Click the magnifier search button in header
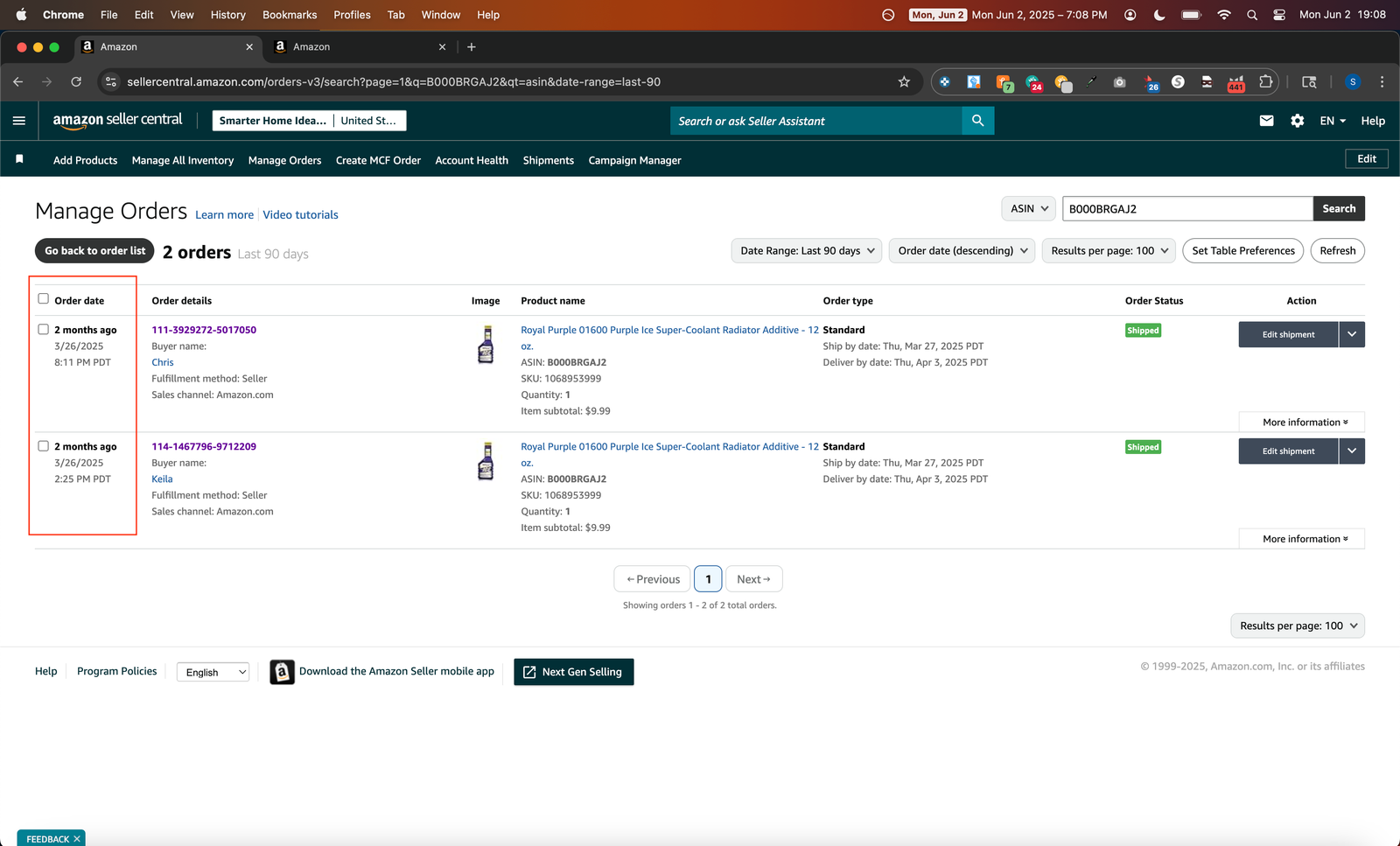Screen dimensions: 1400x846 click(x=977, y=121)
